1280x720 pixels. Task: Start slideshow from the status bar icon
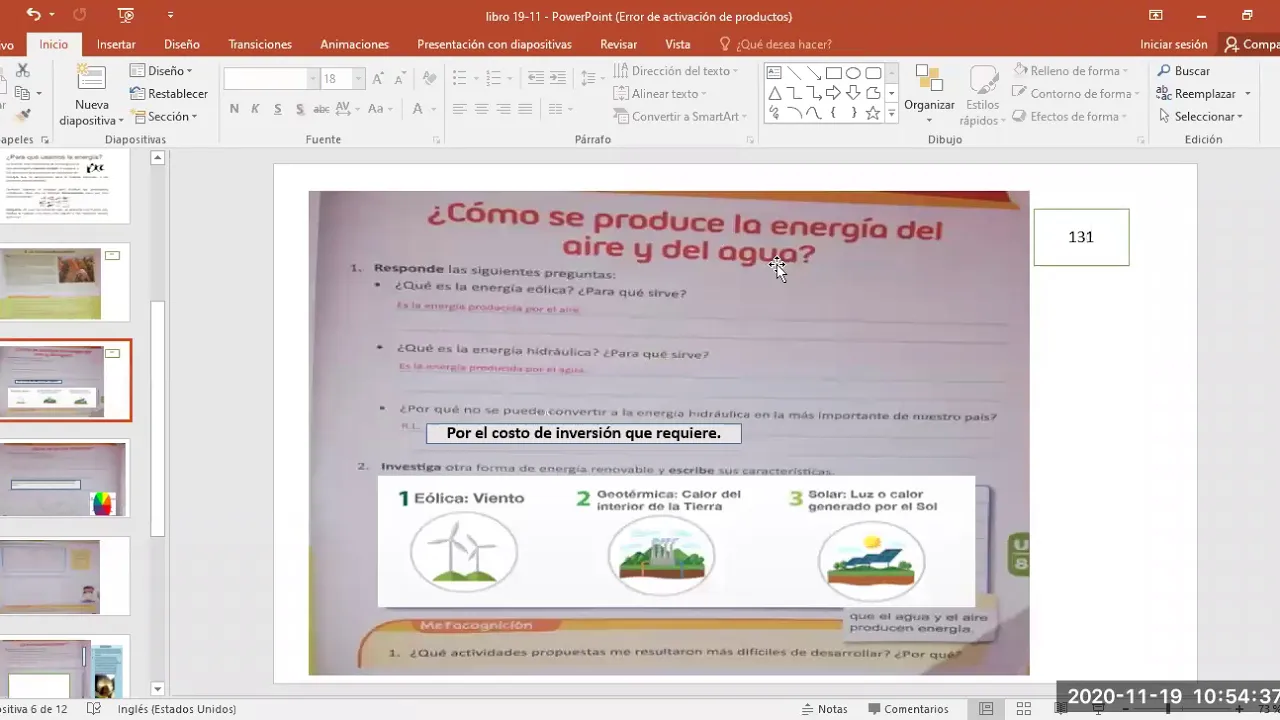pyautogui.click(x=1100, y=709)
